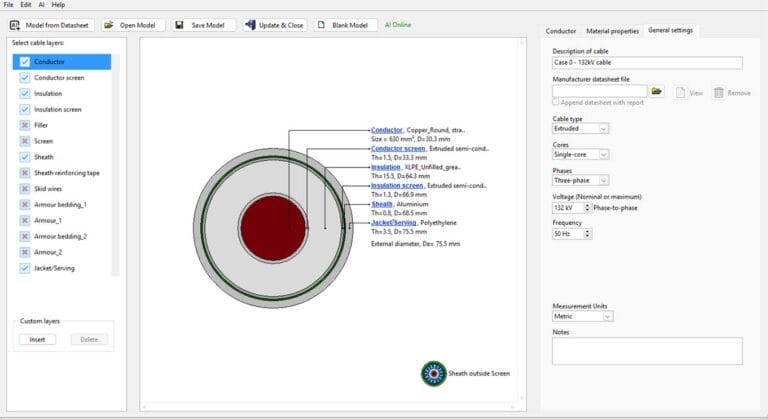Image resolution: width=768 pixels, height=419 pixels.
Task: Switch to the Conductor tab
Action: pyautogui.click(x=561, y=31)
